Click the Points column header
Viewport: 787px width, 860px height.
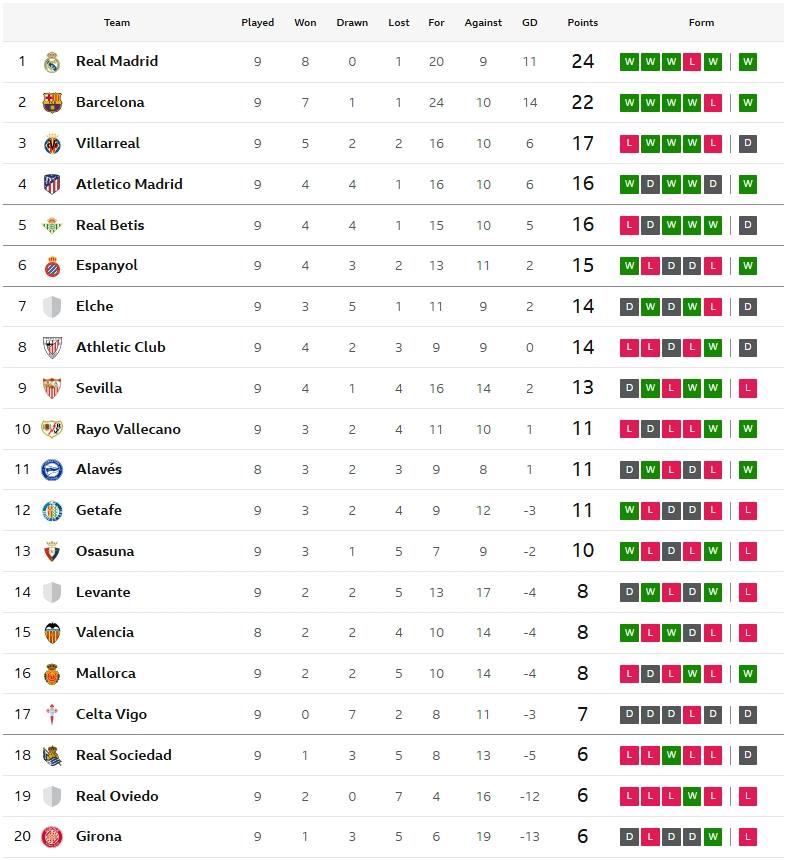tap(582, 23)
